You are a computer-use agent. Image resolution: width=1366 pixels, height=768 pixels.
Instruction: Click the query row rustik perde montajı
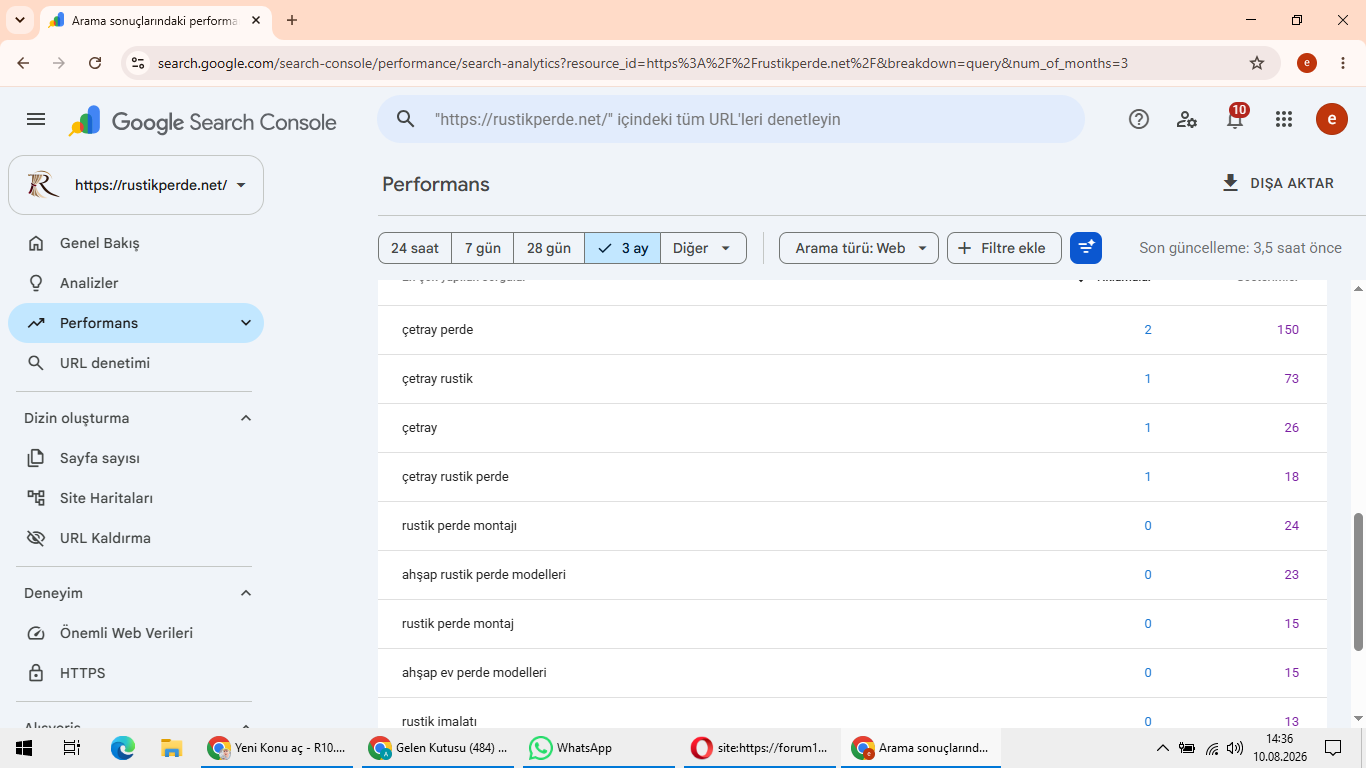[852, 526]
